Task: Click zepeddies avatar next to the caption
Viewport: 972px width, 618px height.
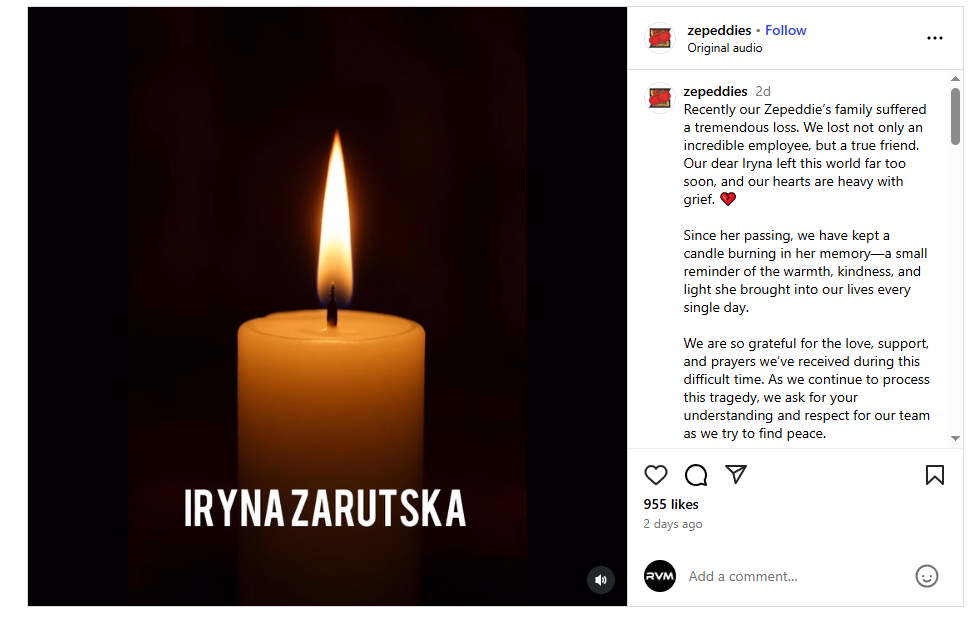Action: click(x=660, y=98)
